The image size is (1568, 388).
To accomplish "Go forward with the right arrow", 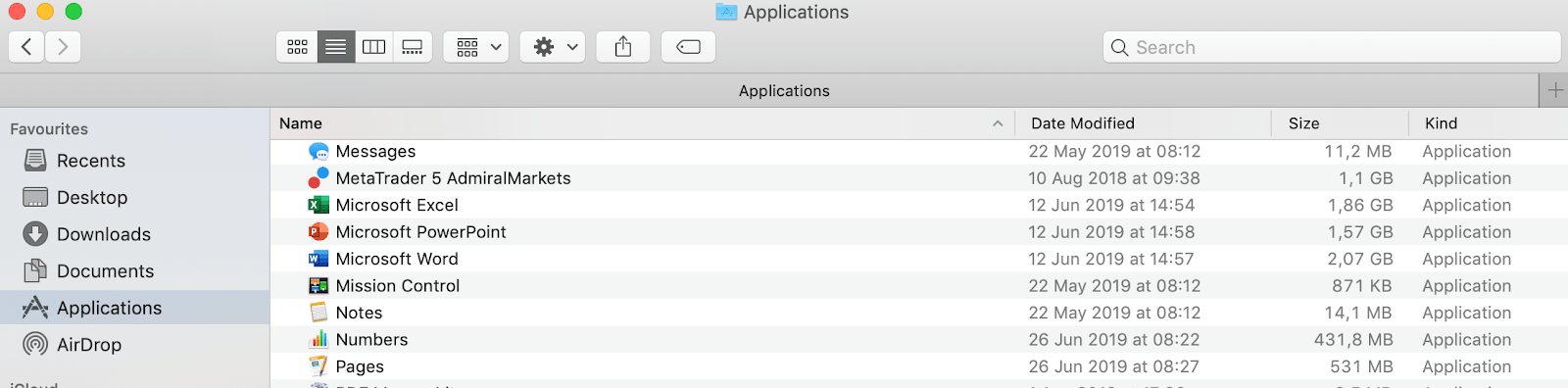I will (x=63, y=47).
